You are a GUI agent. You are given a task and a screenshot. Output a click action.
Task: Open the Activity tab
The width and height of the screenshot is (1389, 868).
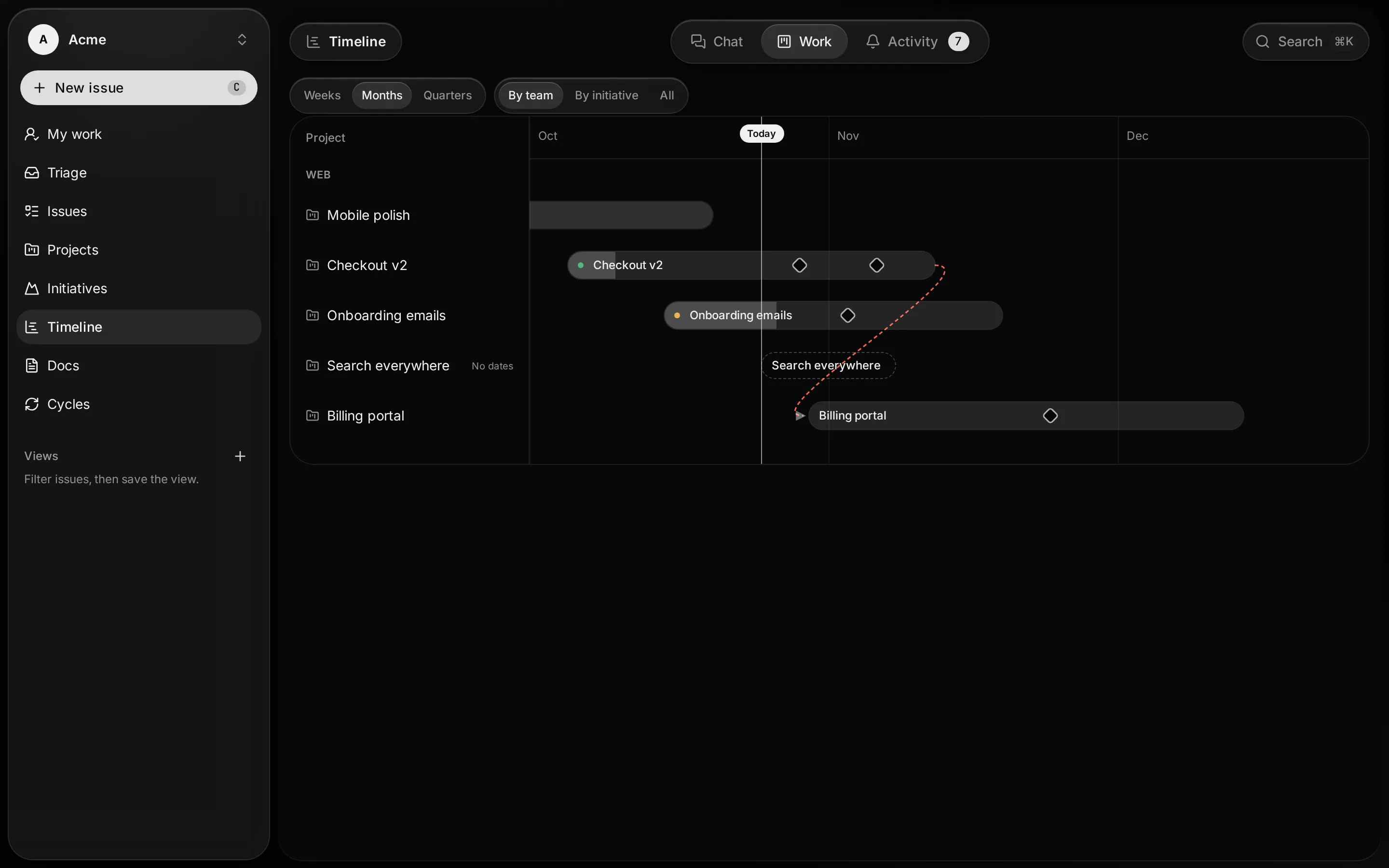(x=917, y=41)
